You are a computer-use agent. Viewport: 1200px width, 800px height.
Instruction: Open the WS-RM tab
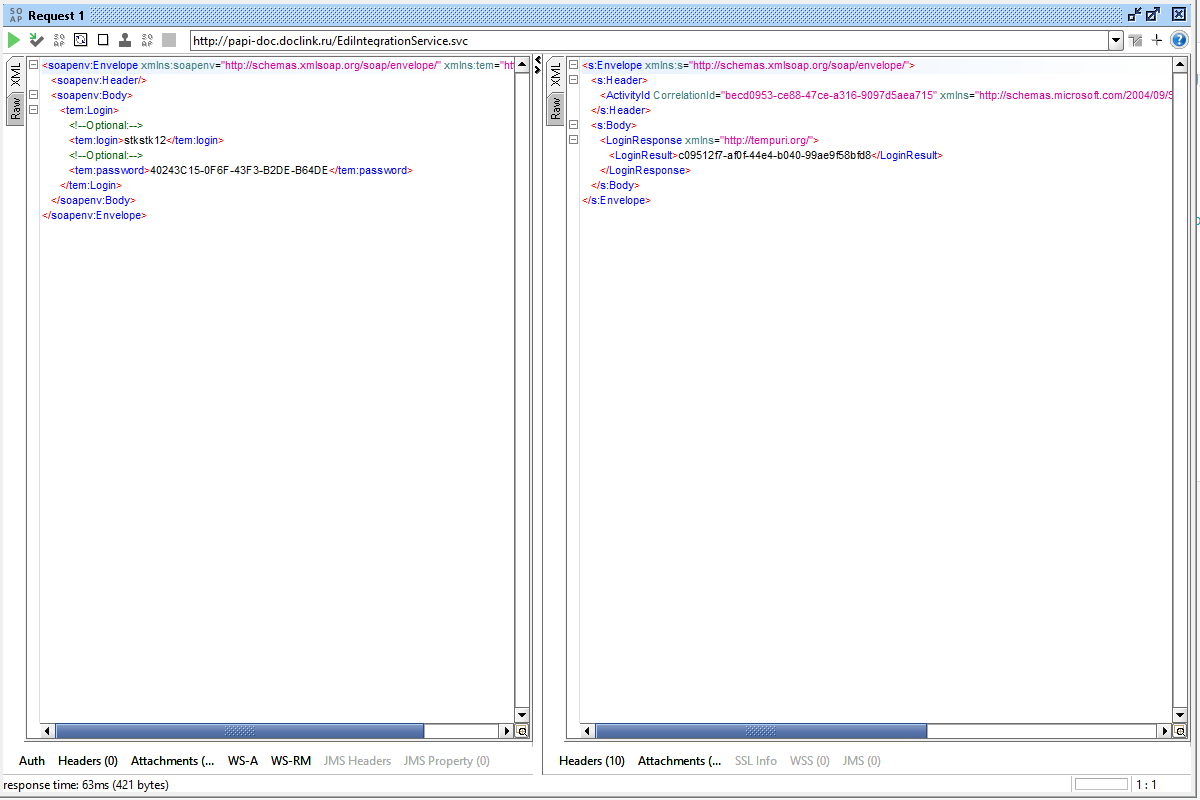[x=291, y=761]
